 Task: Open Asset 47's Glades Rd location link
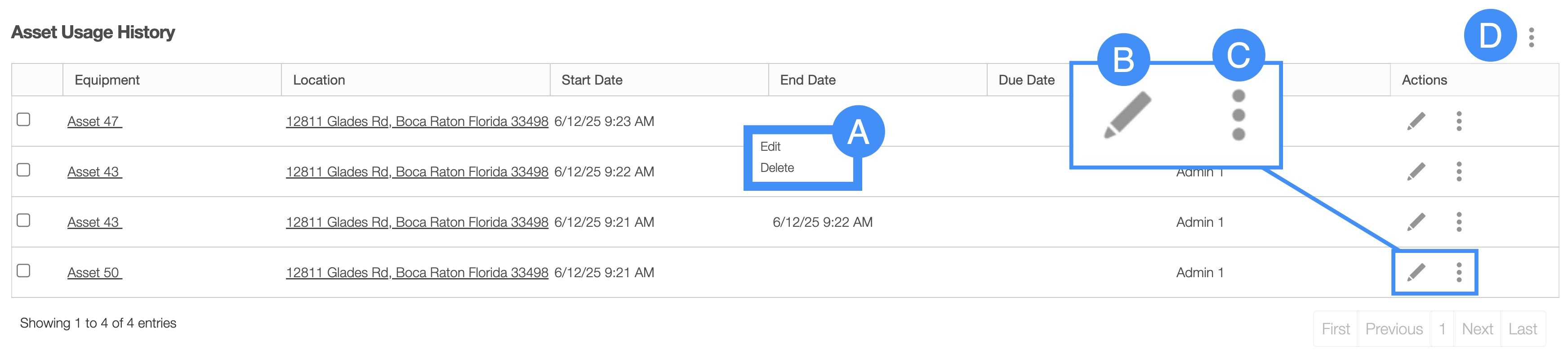[x=417, y=122]
